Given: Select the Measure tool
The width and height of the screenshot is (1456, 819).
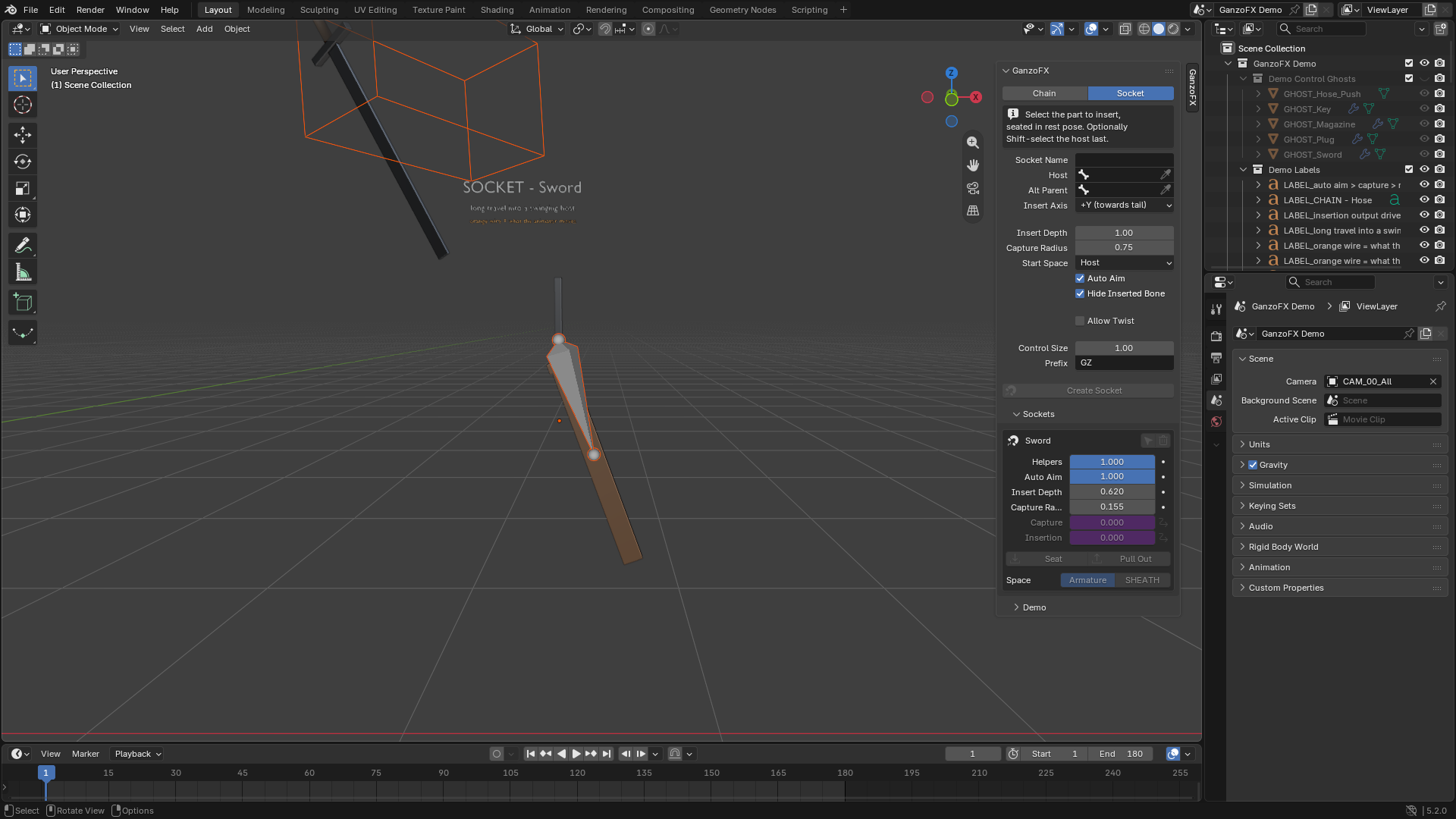Looking at the screenshot, I should [23, 272].
